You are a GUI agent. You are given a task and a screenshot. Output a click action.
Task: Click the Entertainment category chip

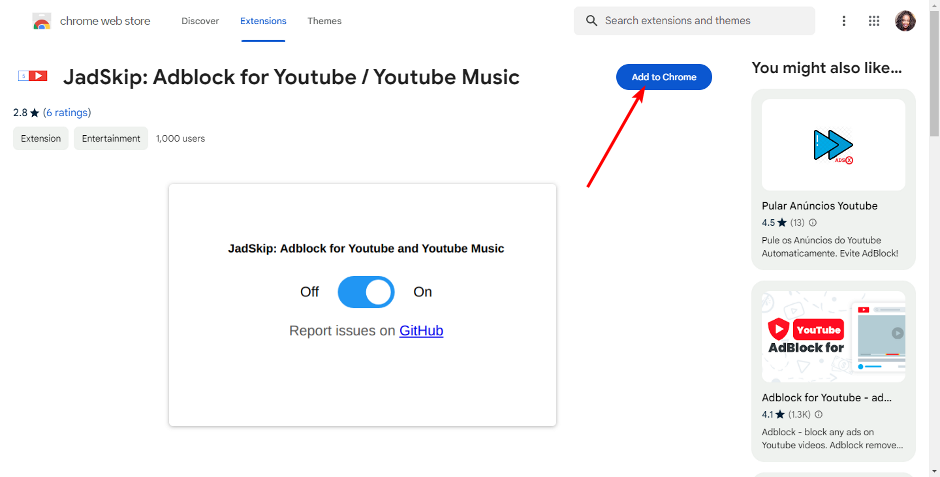111,138
